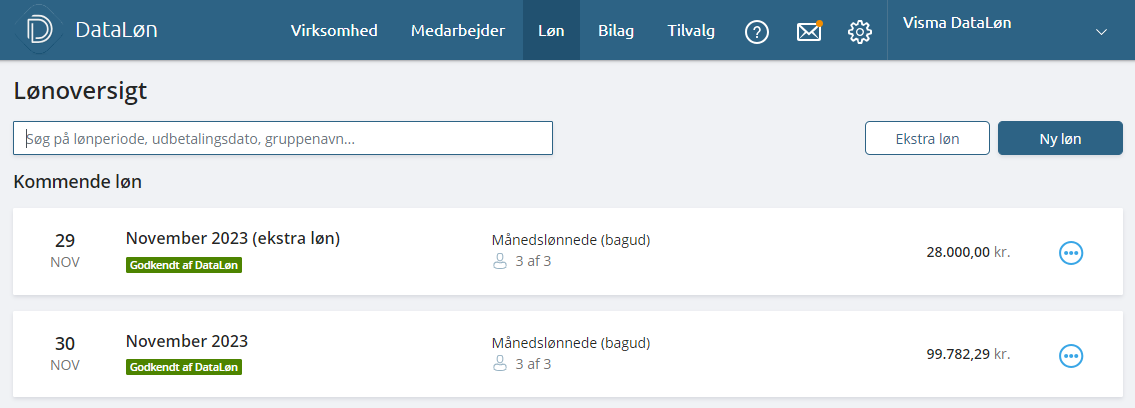Open the Bilag menu

pos(616,31)
